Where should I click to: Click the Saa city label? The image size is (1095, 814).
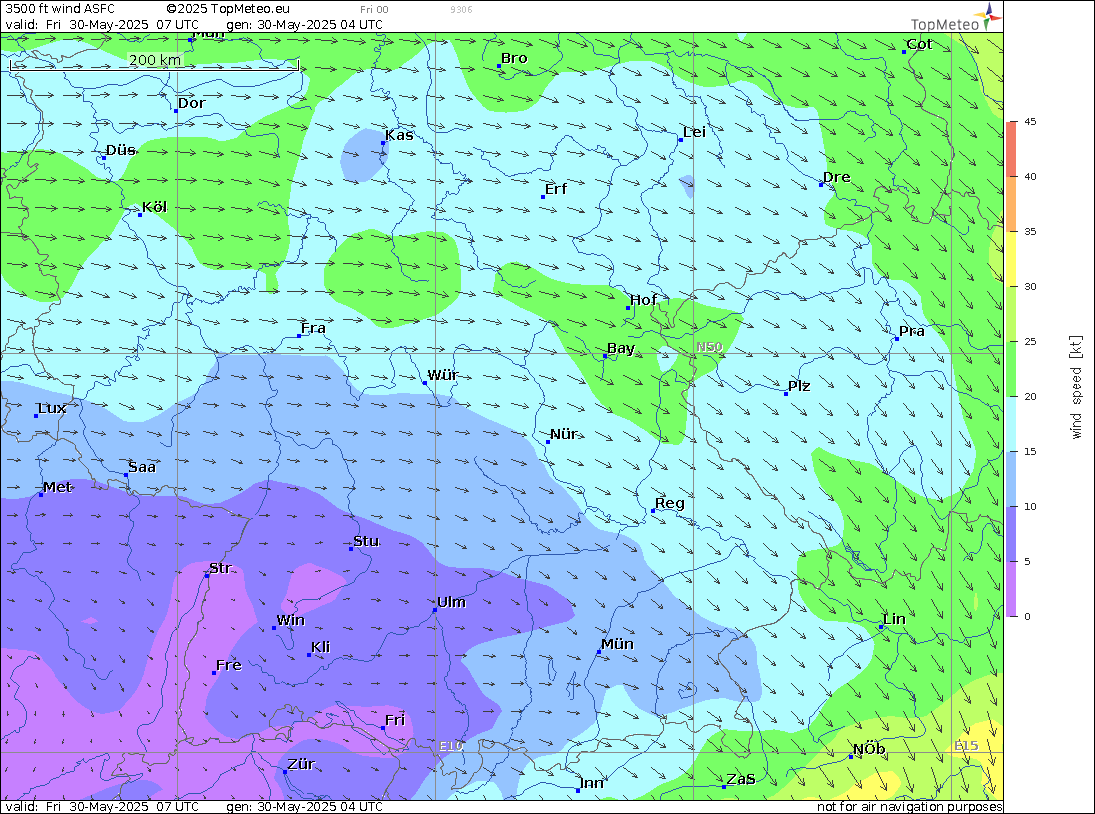(x=142, y=467)
